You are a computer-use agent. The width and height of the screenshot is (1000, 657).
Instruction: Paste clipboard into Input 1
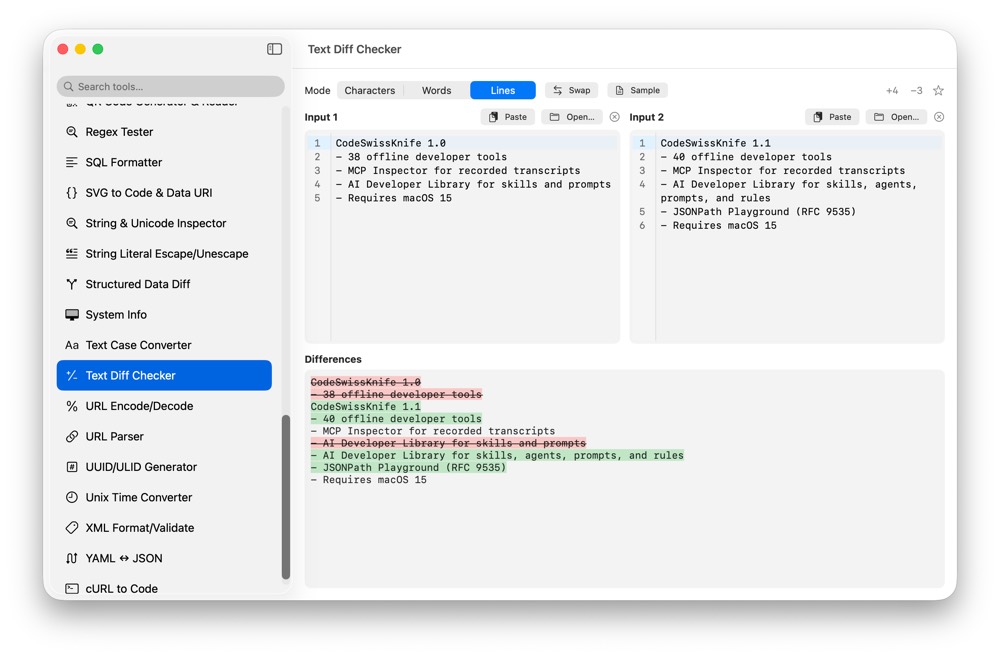(x=508, y=117)
